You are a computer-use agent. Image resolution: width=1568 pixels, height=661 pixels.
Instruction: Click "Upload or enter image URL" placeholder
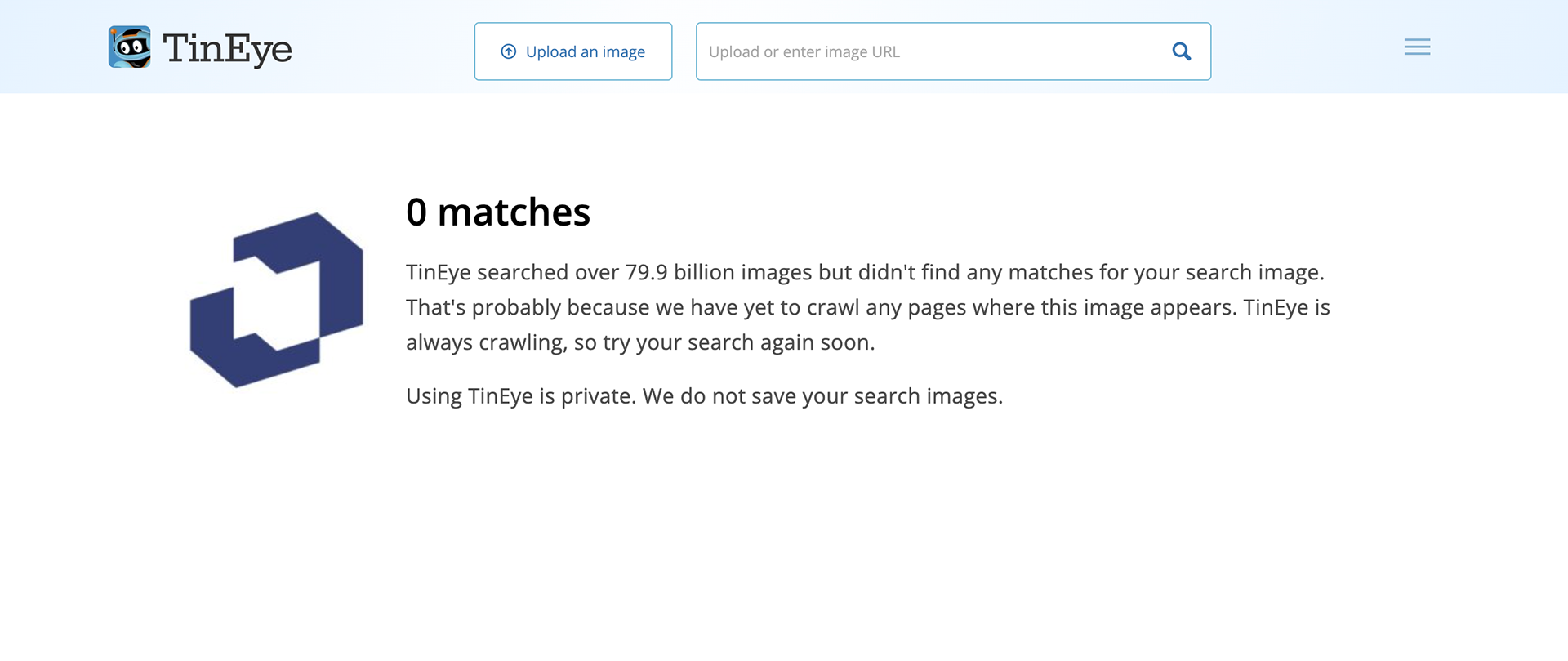804,51
